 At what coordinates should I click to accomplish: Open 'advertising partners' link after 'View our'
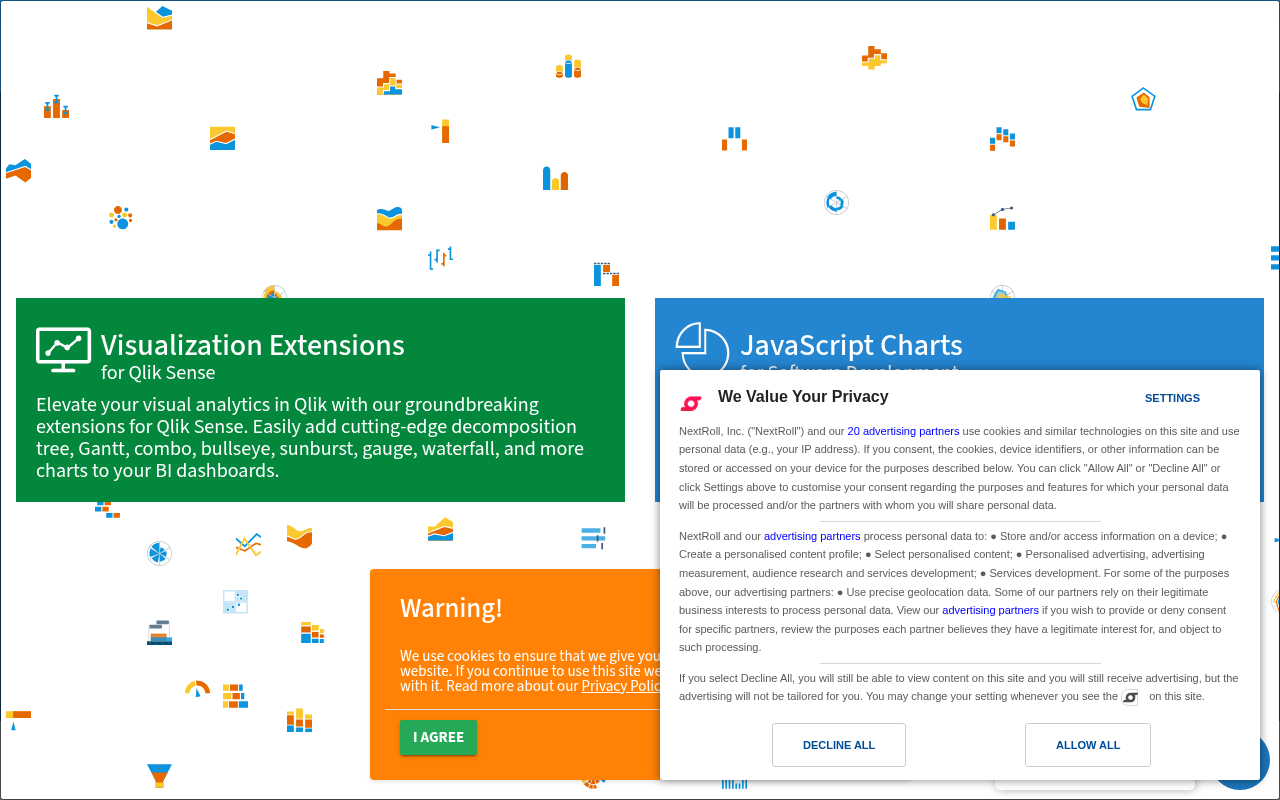tap(990, 610)
